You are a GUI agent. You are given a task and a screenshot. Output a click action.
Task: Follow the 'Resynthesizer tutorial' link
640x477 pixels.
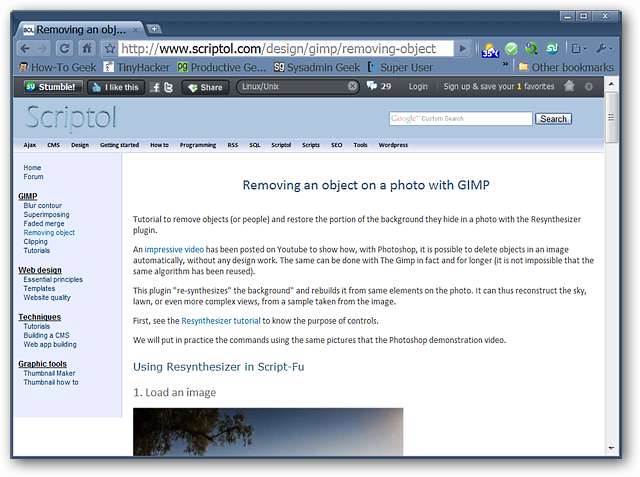tap(221, 321)
